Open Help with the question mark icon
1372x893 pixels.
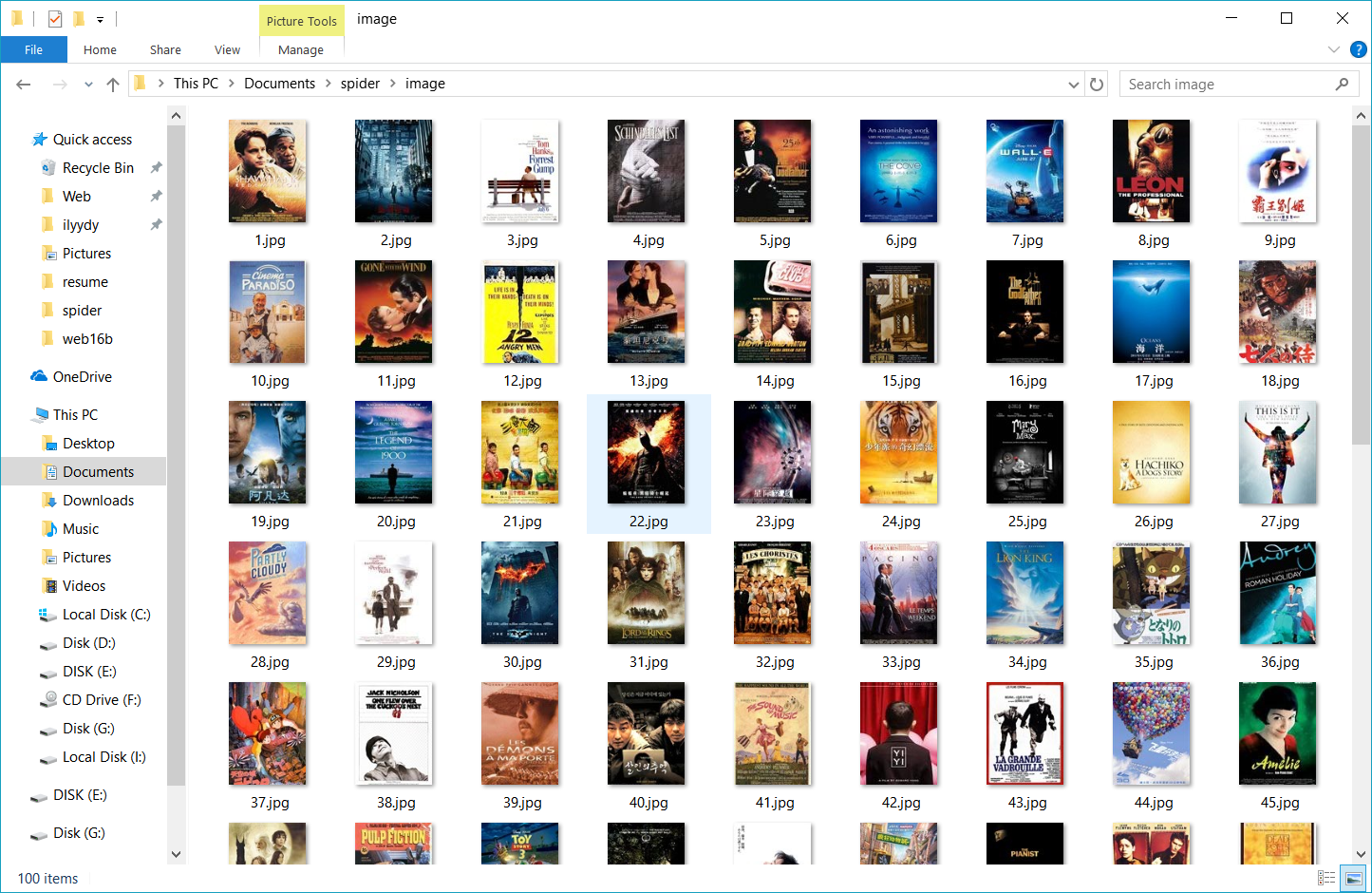click(1359, 49)
